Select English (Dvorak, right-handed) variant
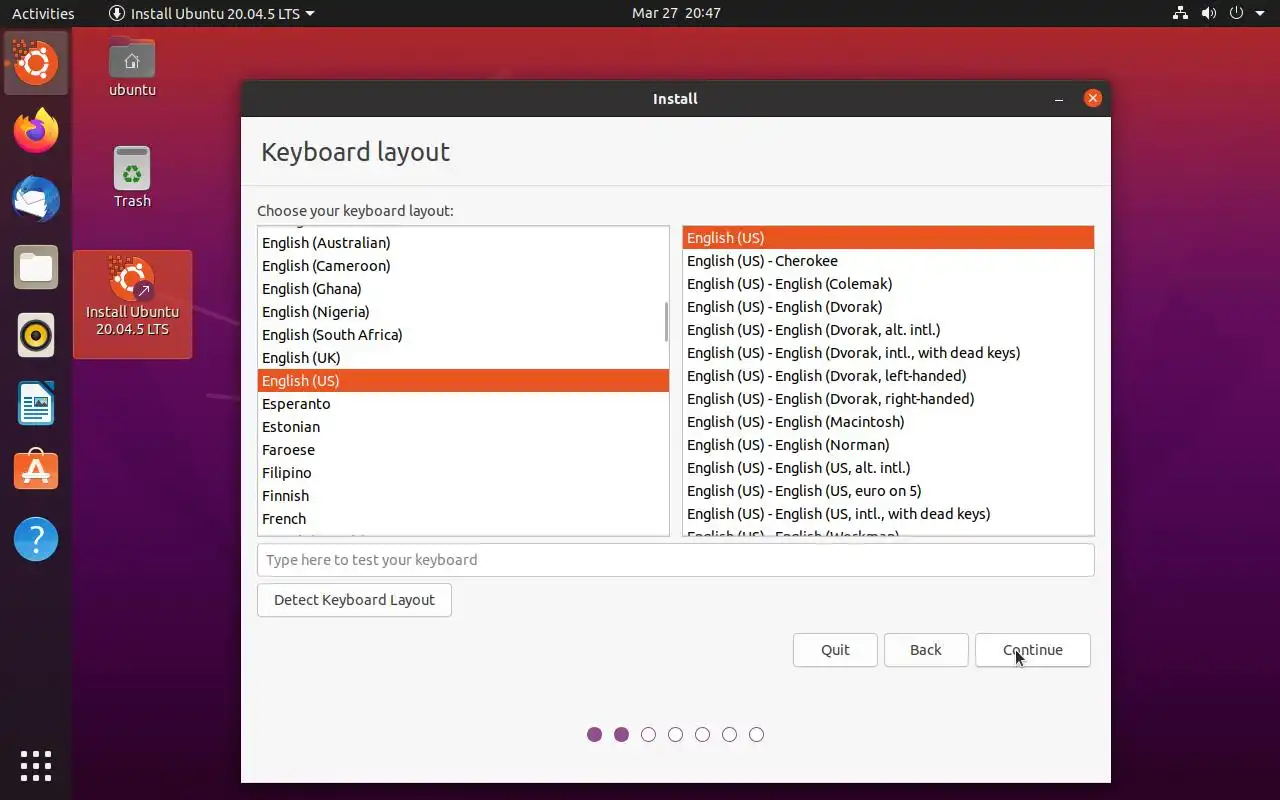 click(888, 399)
